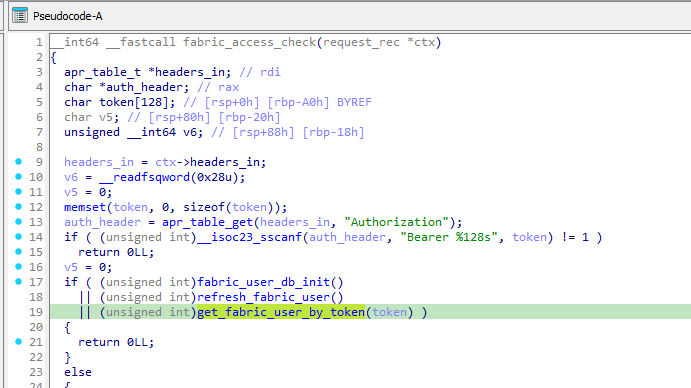Click the Pseudocode-A window icon
The image size is (691, 388).
[20, 16]
